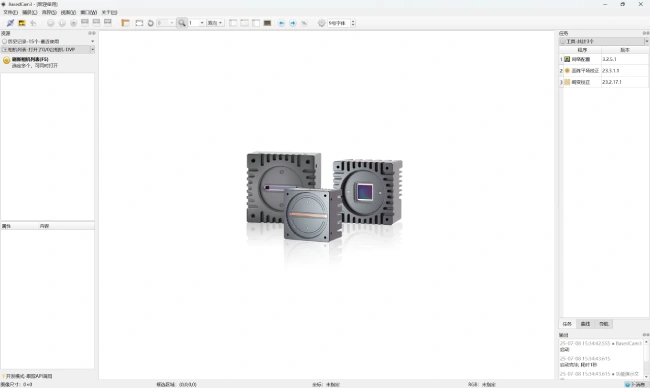Select the left-panel layout icon
Viewport: 650px width, 388px height.
(233, 23)
